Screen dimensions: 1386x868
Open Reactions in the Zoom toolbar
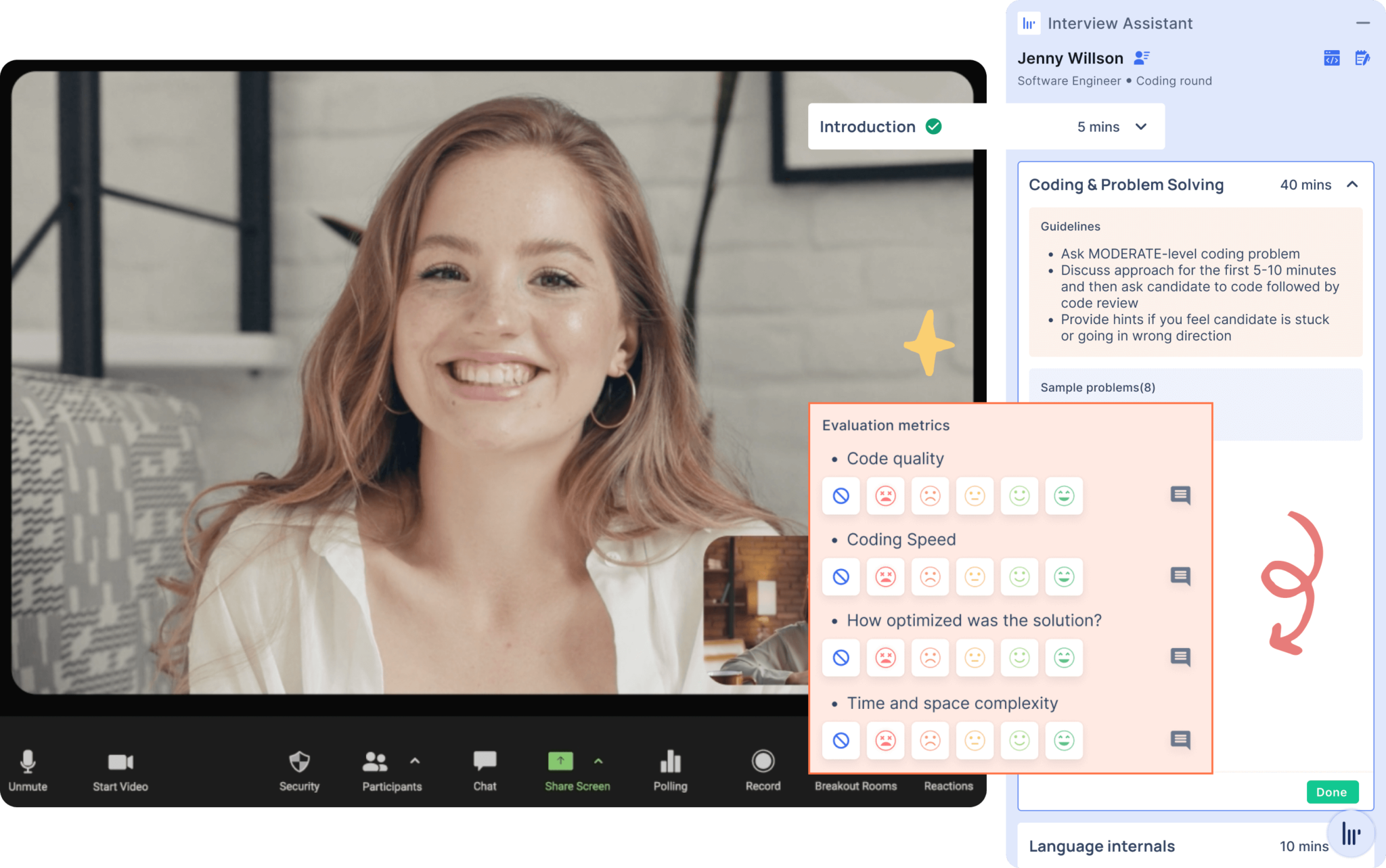948,786
